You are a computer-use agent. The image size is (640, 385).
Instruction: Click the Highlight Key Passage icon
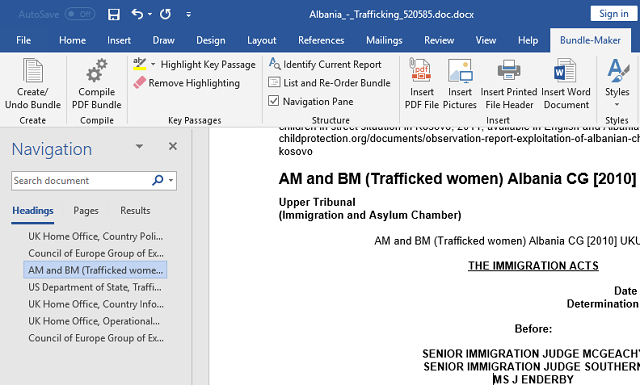point(140,64)
